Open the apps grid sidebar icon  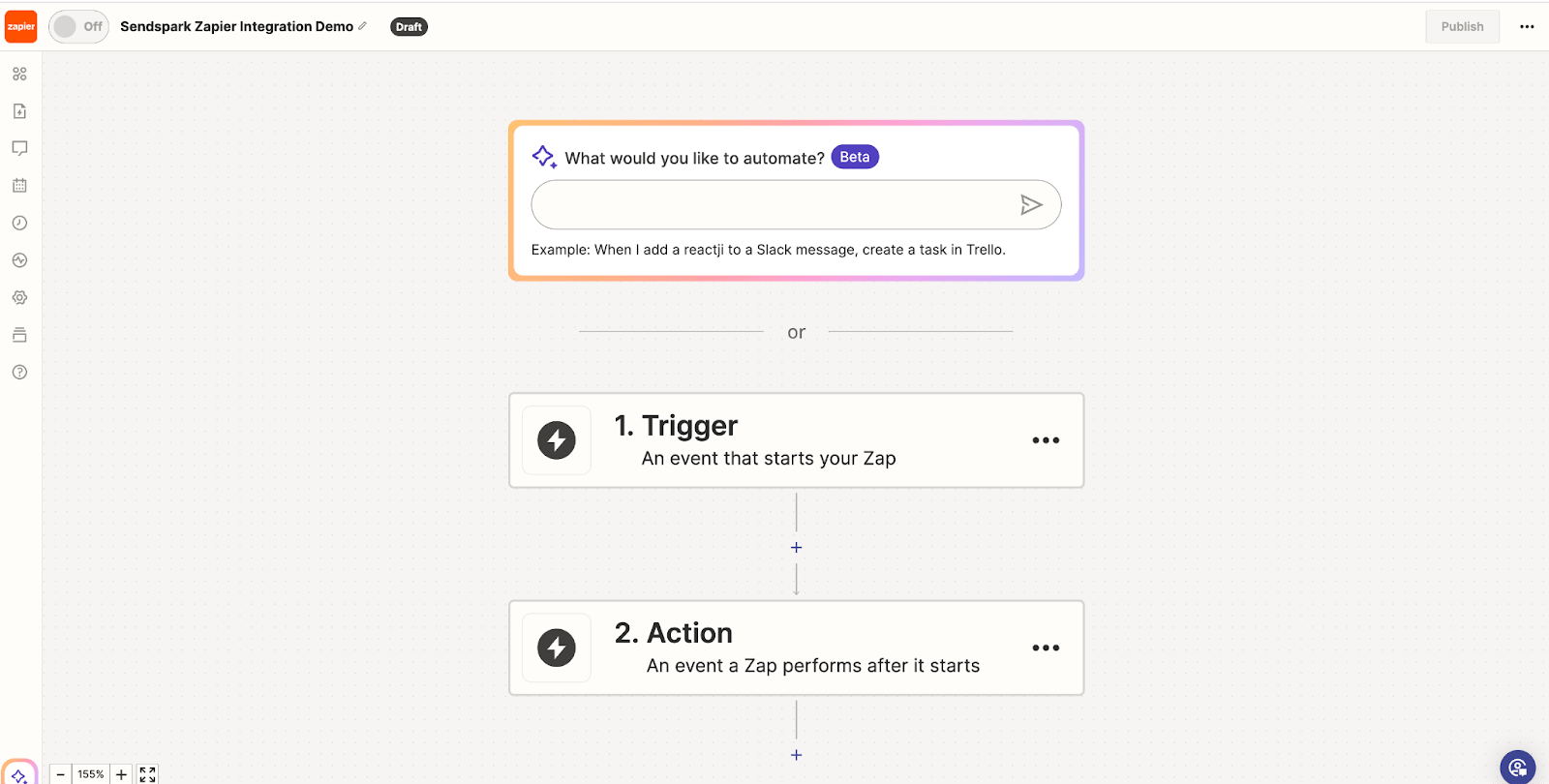[19, 74]
